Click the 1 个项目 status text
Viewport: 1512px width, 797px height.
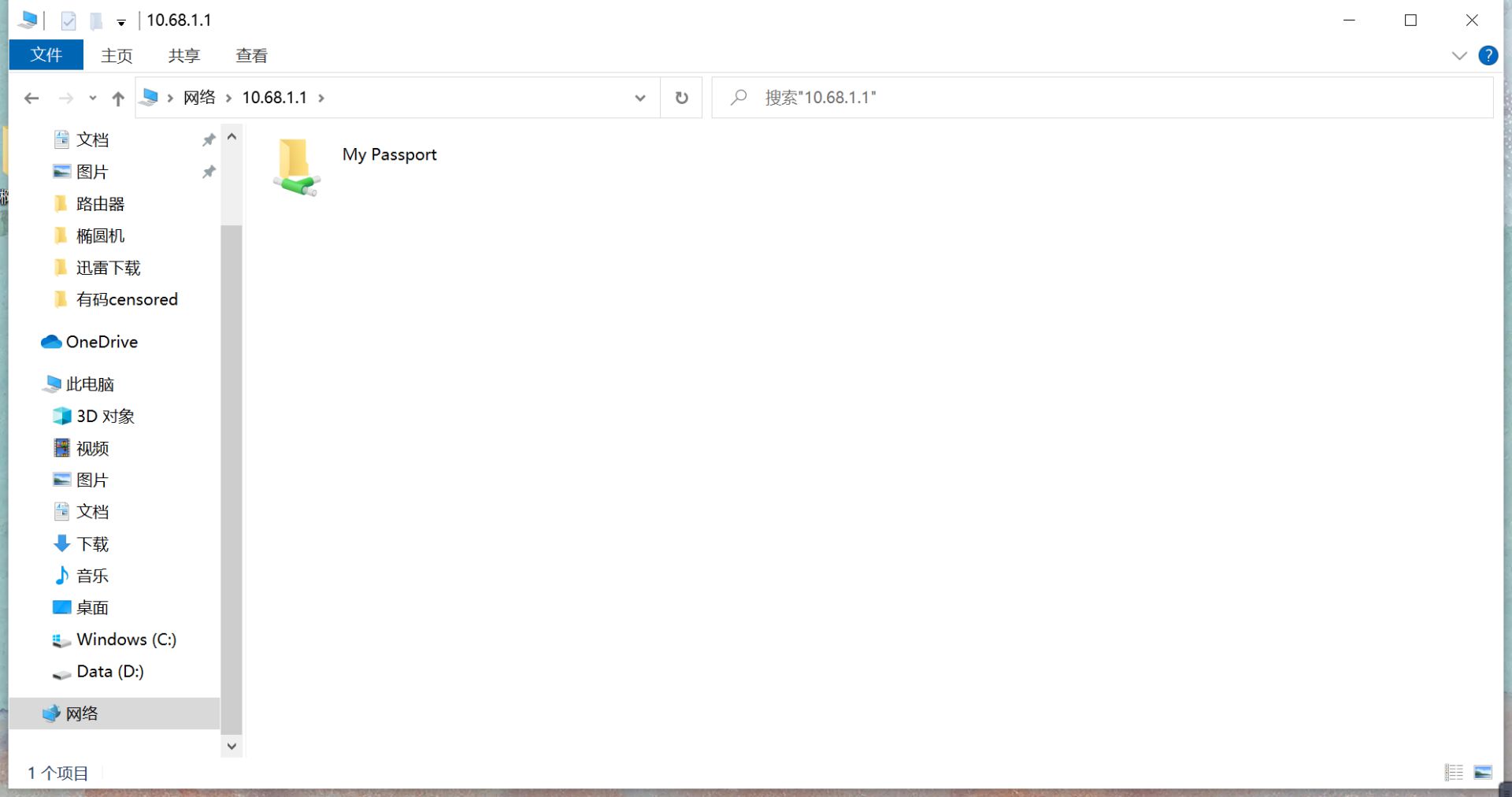coord(58,773)
